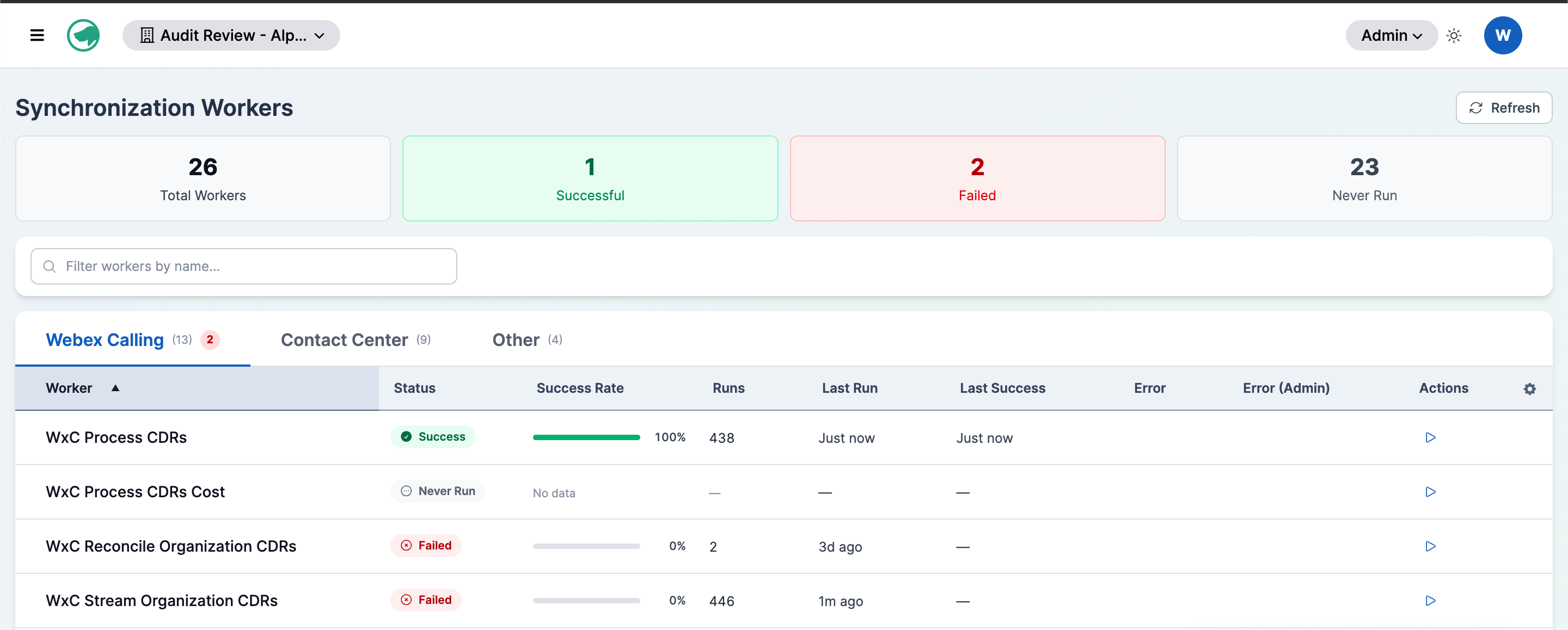This screenshot has width=1568, height=630.
Task: Expand the Admin role dropdown
Action: point(1391,35)
